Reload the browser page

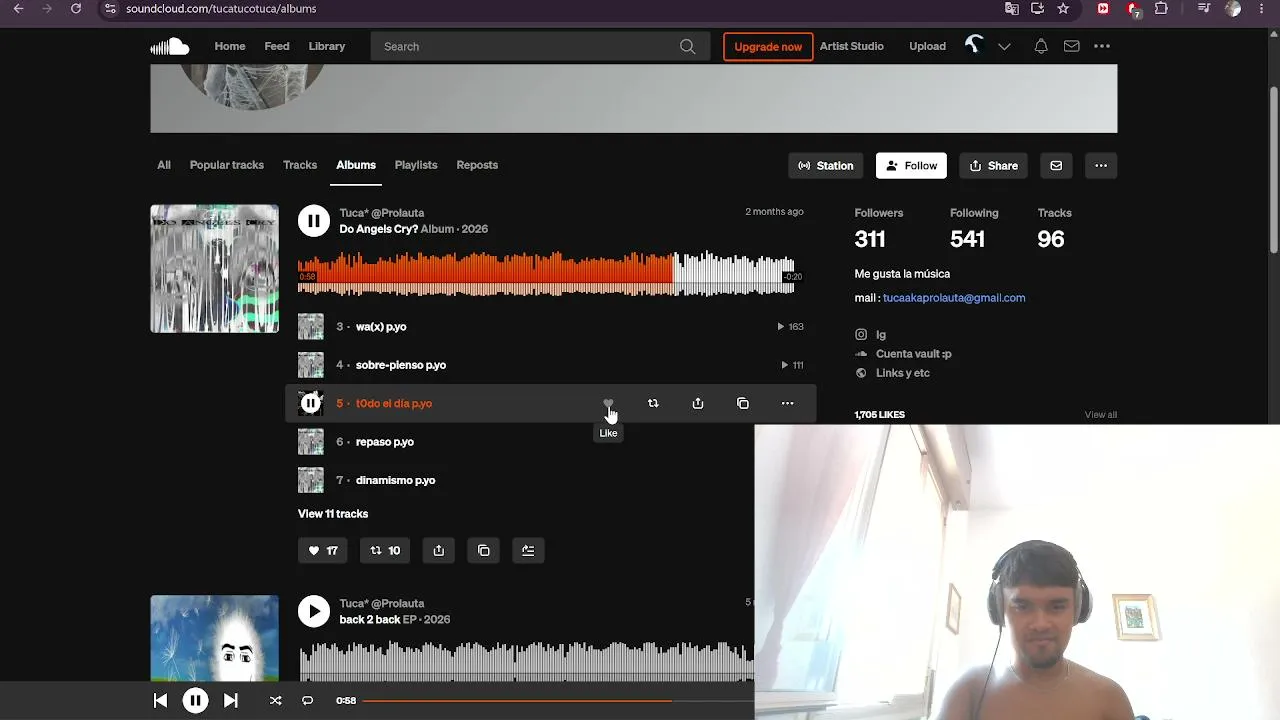[76, 9]
